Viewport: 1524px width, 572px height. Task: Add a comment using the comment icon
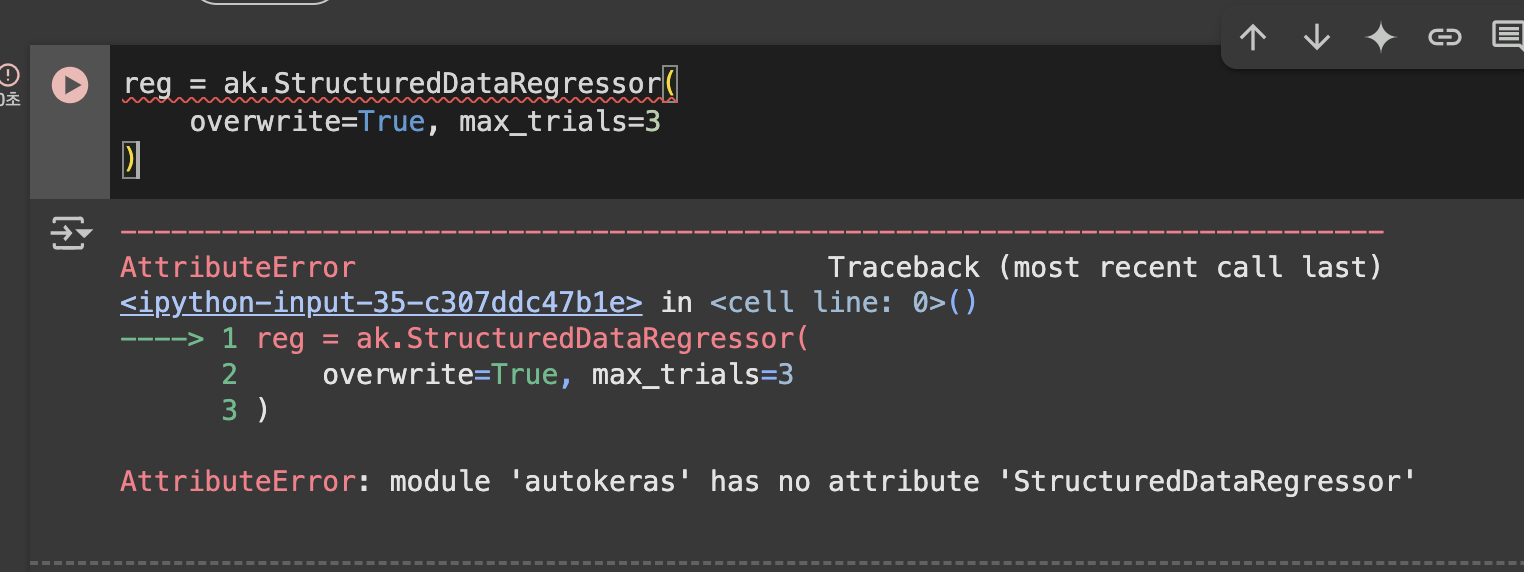click(x=1508, y=37)
